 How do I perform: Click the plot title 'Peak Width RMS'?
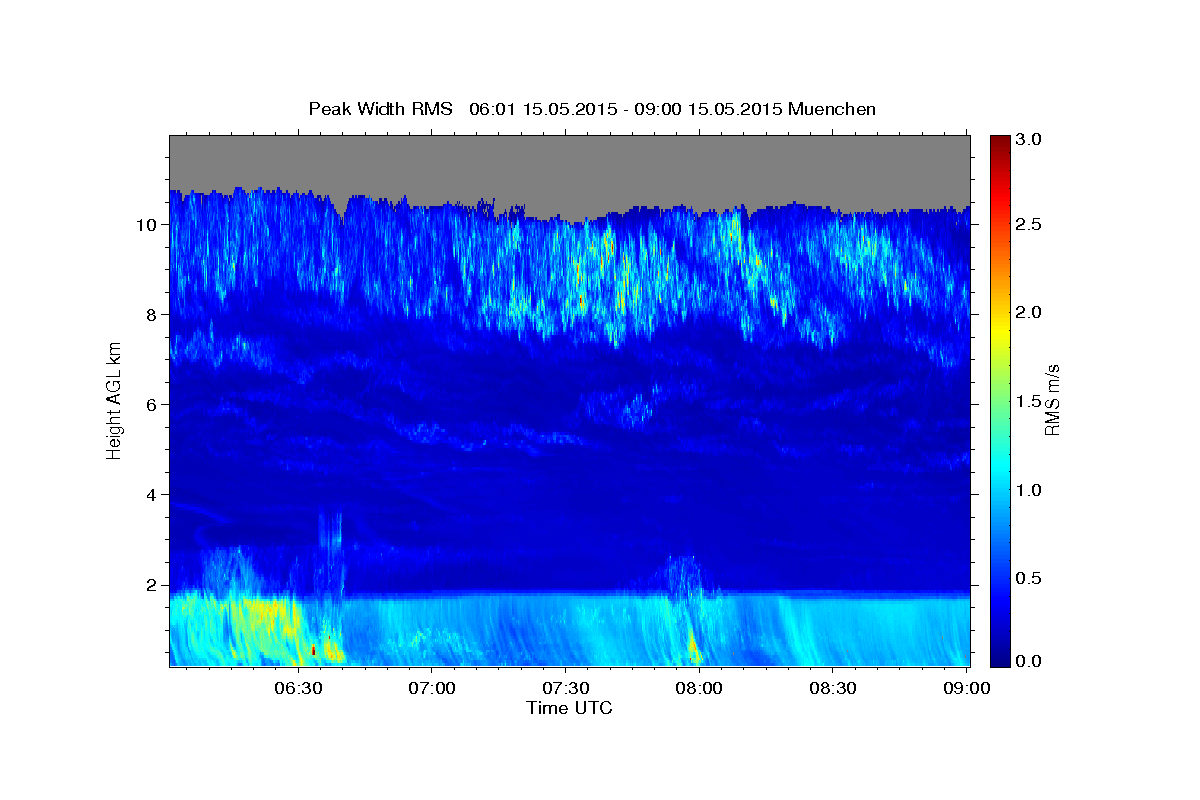[380, 109]
